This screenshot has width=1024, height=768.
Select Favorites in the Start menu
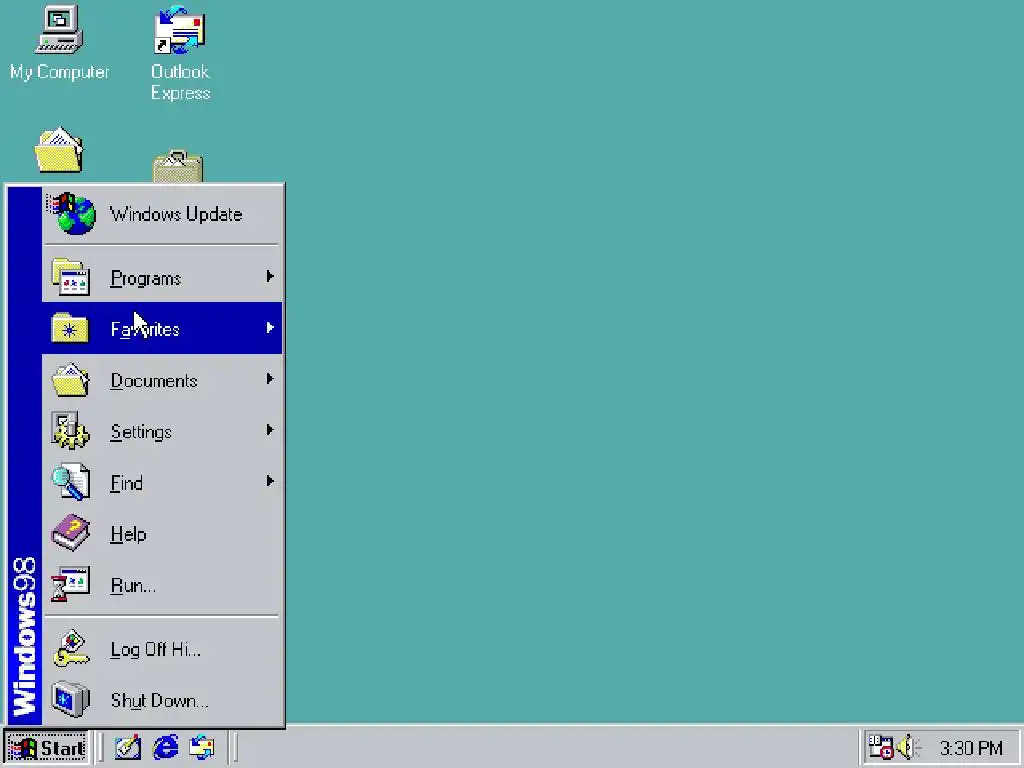point(162,328)
